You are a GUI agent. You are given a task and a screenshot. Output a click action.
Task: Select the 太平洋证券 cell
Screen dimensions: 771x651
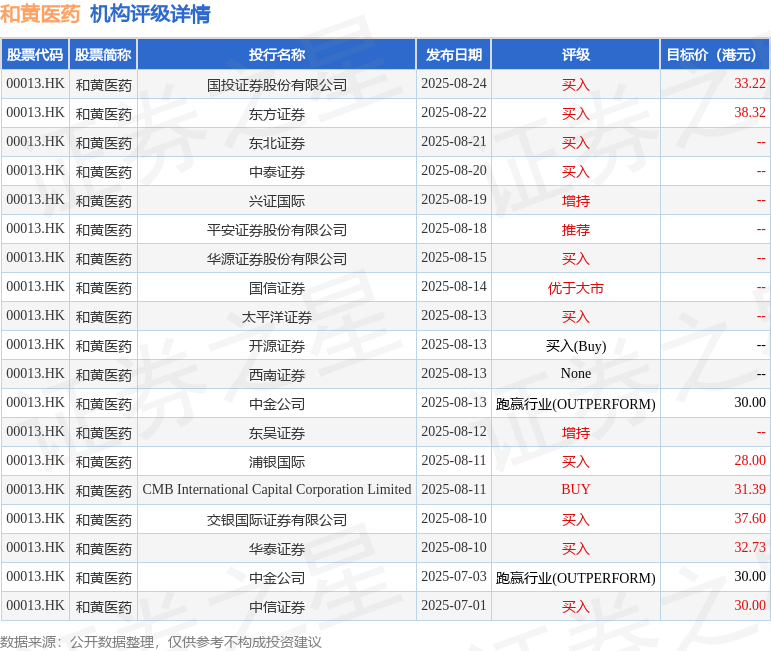pyautogui.click(x=277, y=317)
